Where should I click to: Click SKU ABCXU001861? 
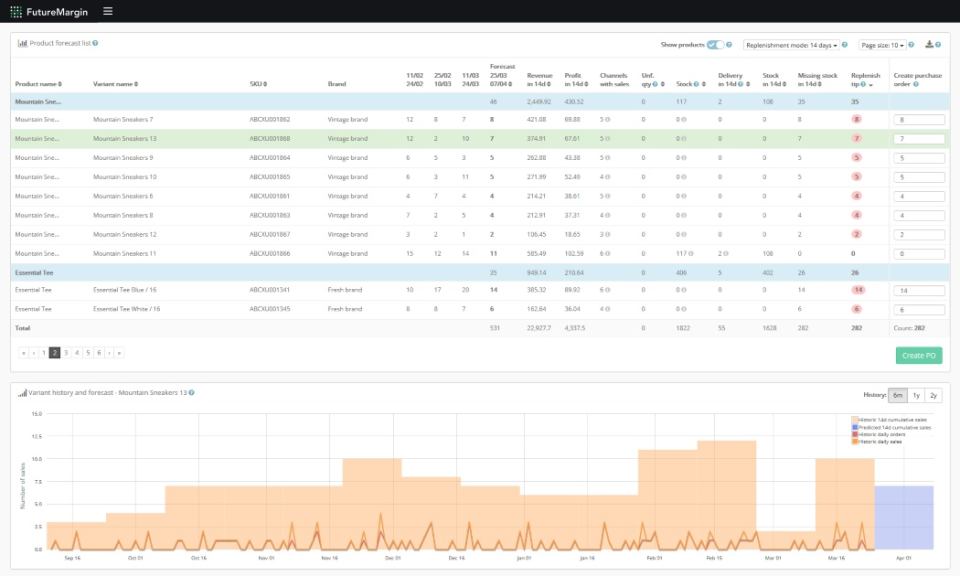click(269, 196)
